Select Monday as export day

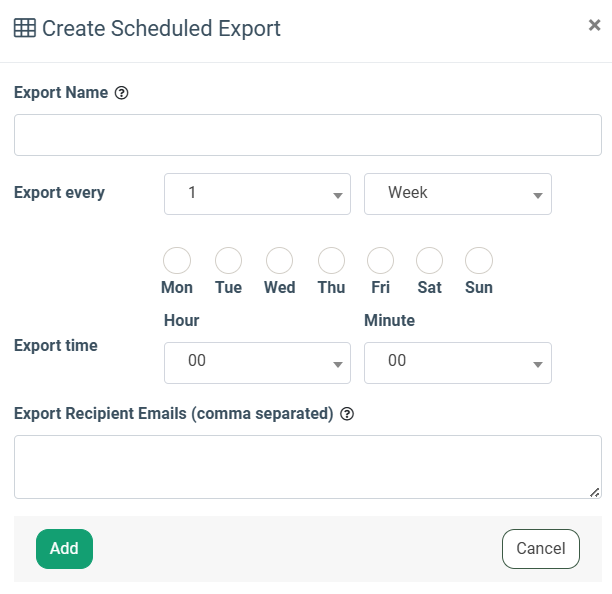point(177,261)
